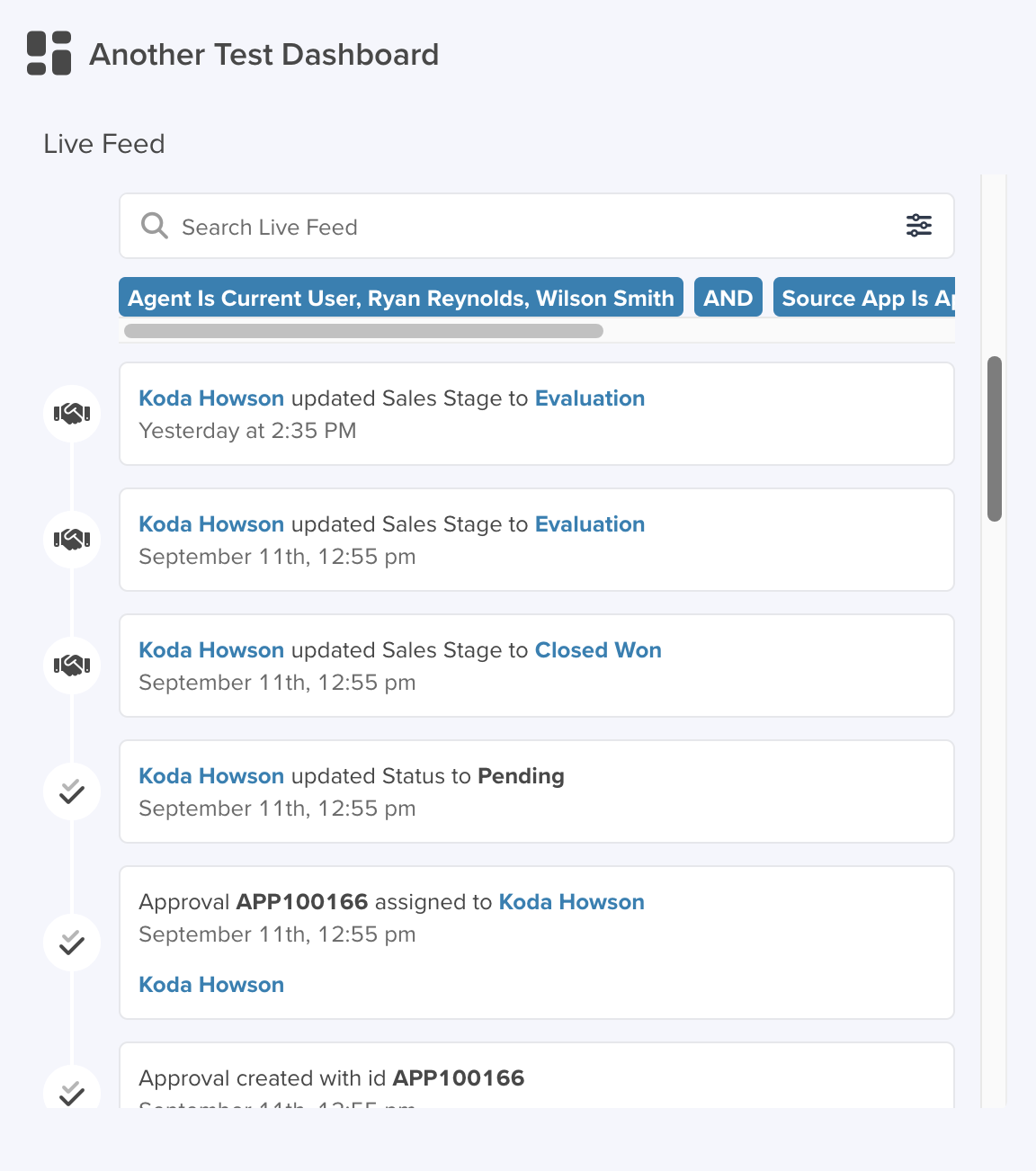Open Koda Howson link in Closed Won entry
The width and height of the screenshot is (1036, 1171).
211,650
